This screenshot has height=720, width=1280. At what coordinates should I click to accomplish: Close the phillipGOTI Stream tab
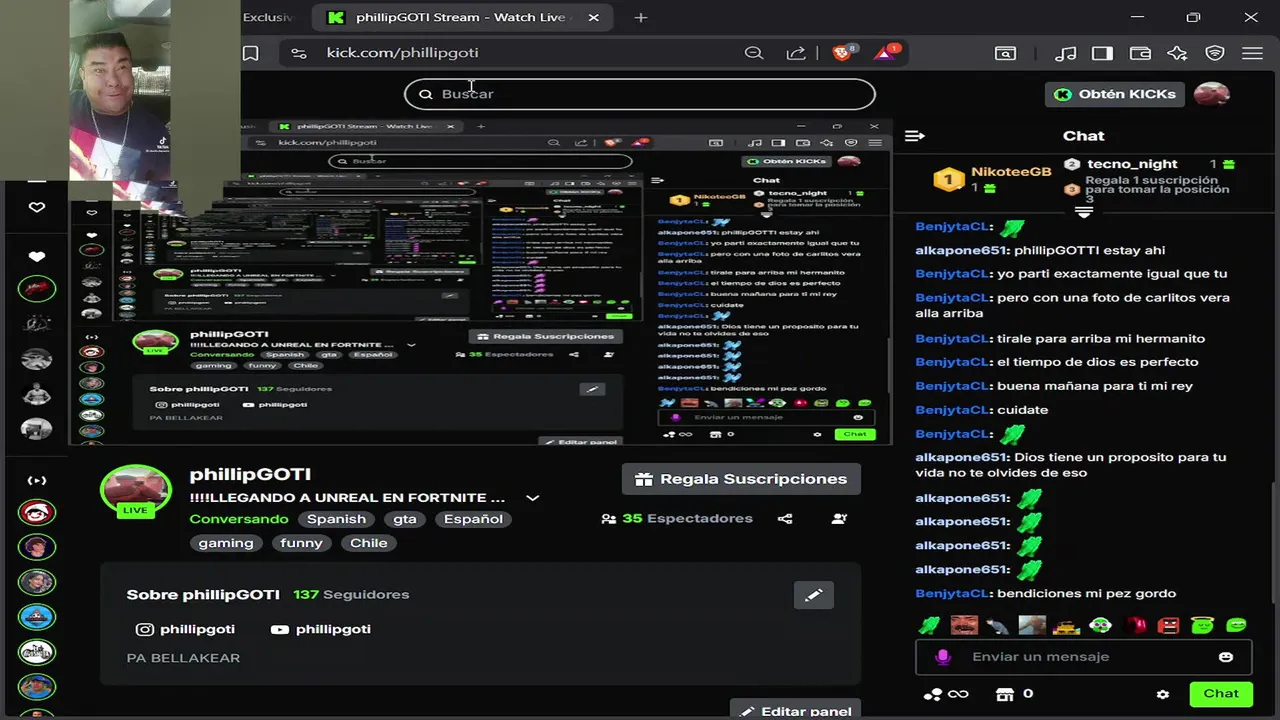pos(594,18)
